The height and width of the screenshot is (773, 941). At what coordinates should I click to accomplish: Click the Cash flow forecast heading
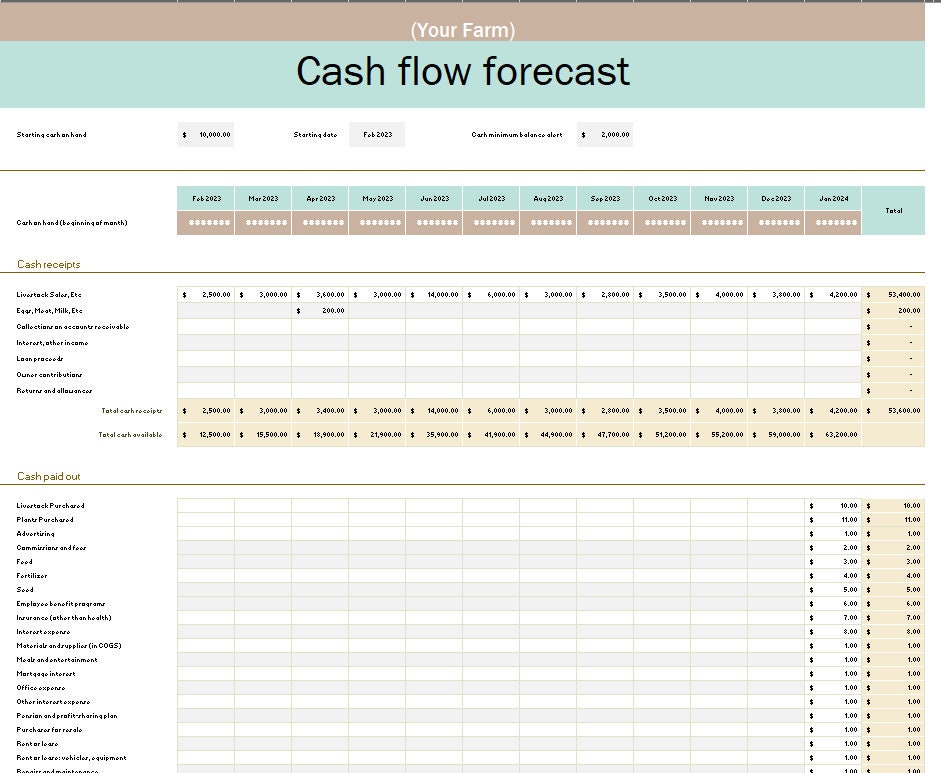(462, 71)
